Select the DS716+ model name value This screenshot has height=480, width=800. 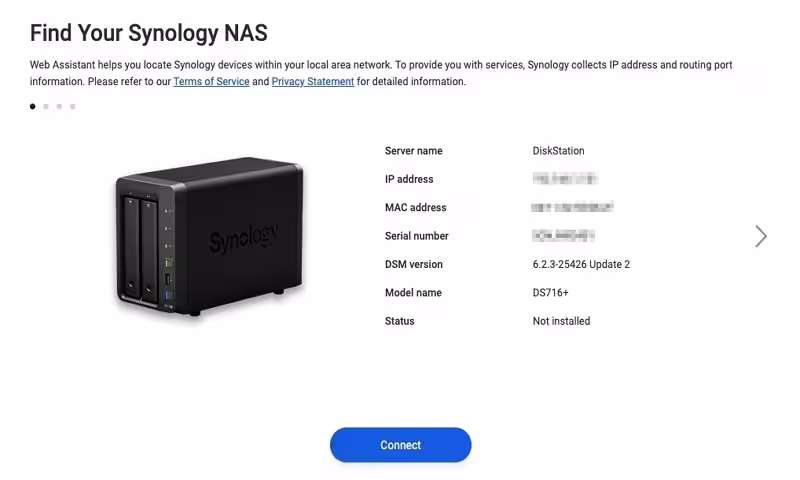[x=551, y=293]
